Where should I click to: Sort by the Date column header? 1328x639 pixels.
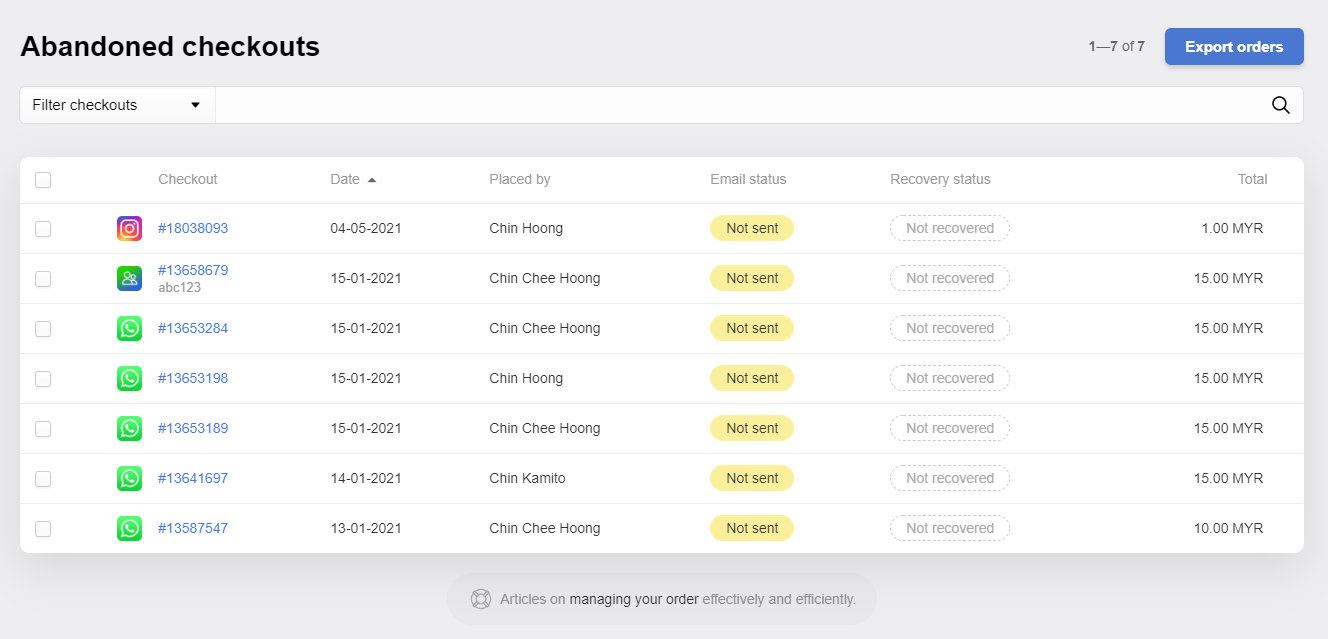pos(345,180)
